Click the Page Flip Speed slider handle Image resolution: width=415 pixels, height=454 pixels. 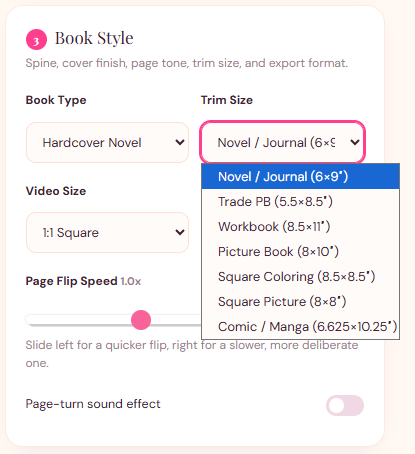[x=141, y=320]
